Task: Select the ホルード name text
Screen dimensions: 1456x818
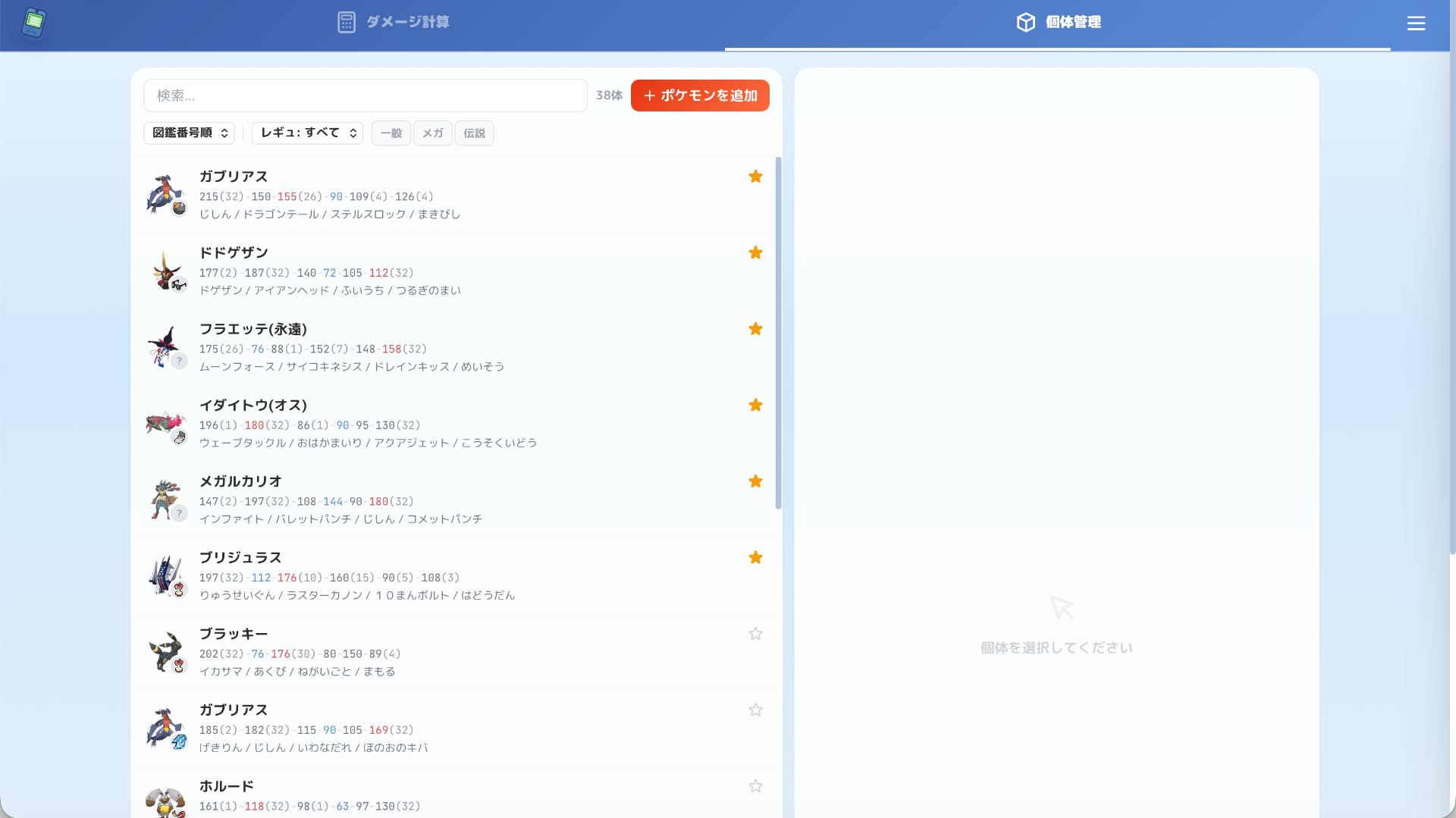Action: point(227,786)
